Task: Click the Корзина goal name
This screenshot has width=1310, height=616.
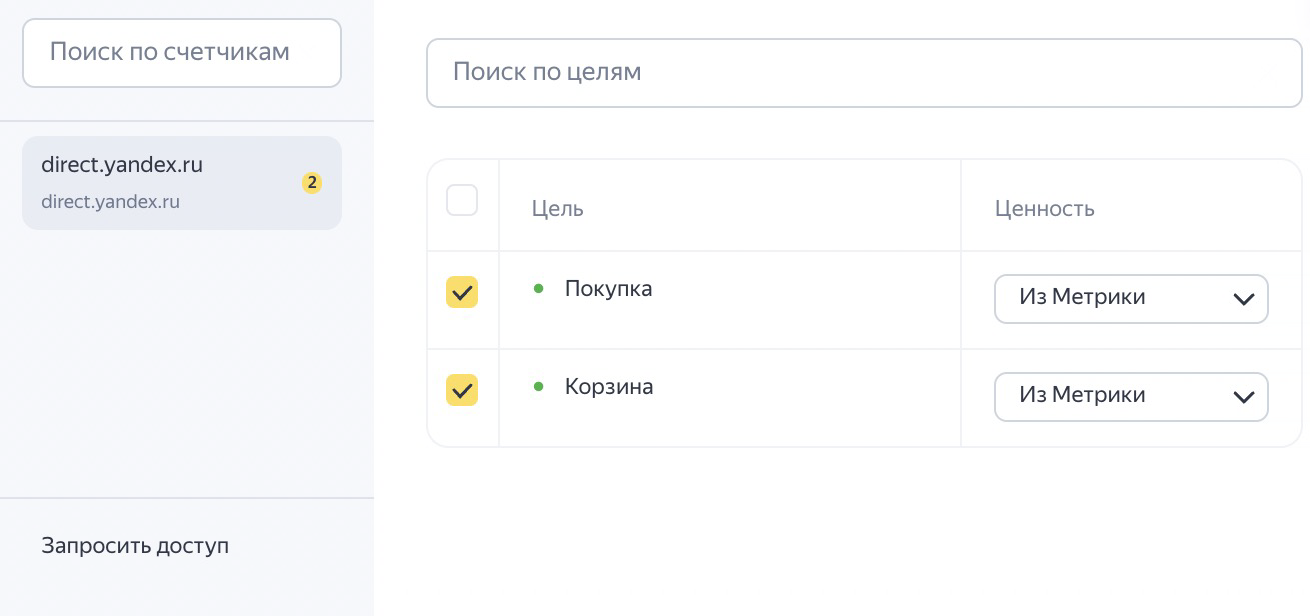Action: [x=609, y=387]
